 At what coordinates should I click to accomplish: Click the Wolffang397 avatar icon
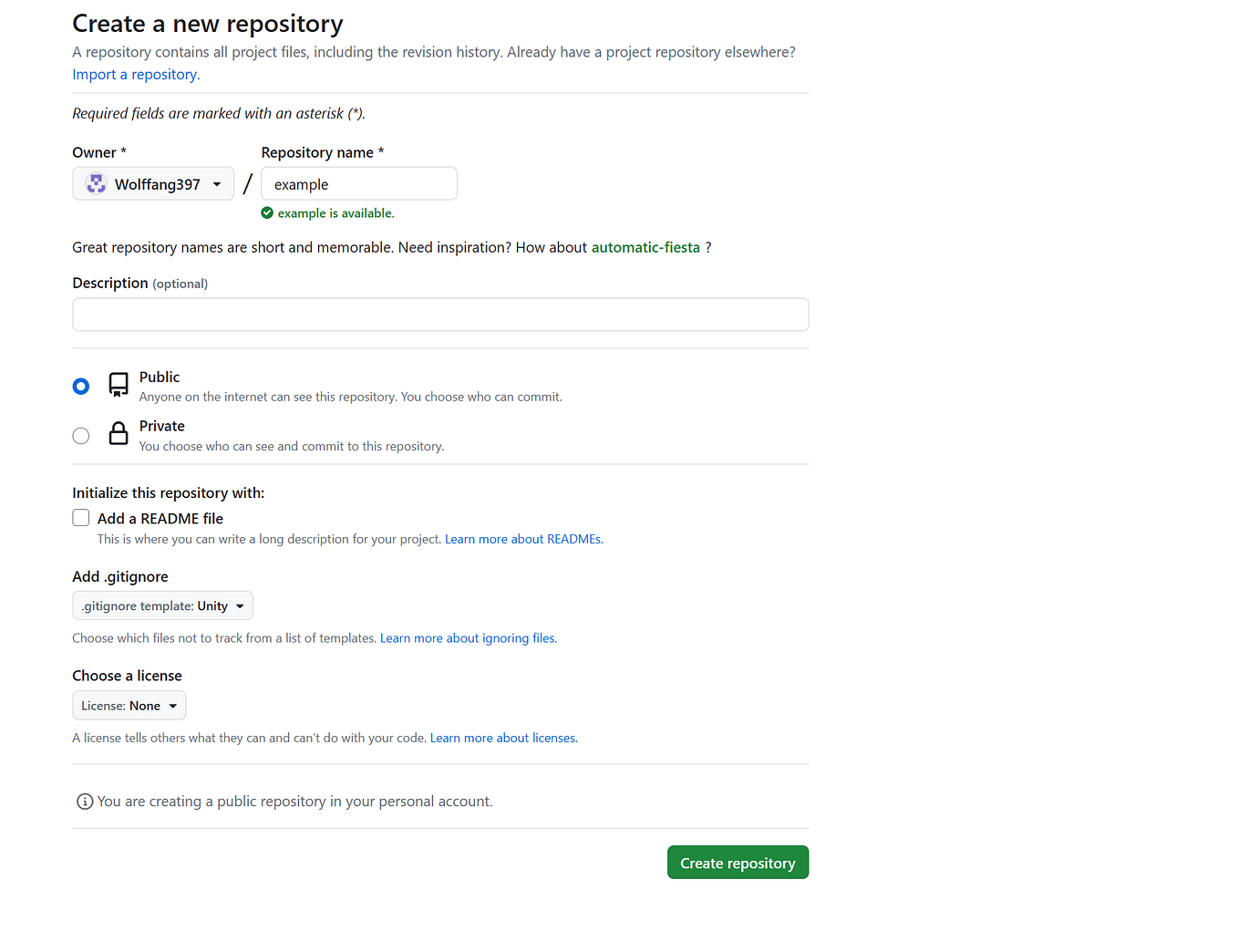coord(96,184)
